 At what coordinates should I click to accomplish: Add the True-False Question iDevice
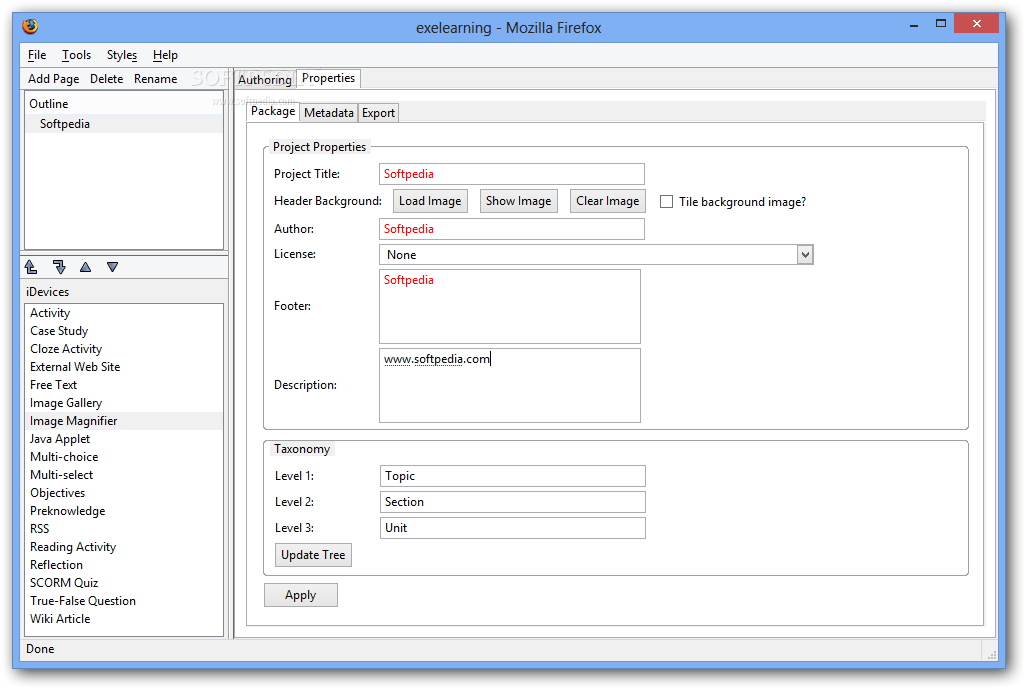tap(125, 601)
